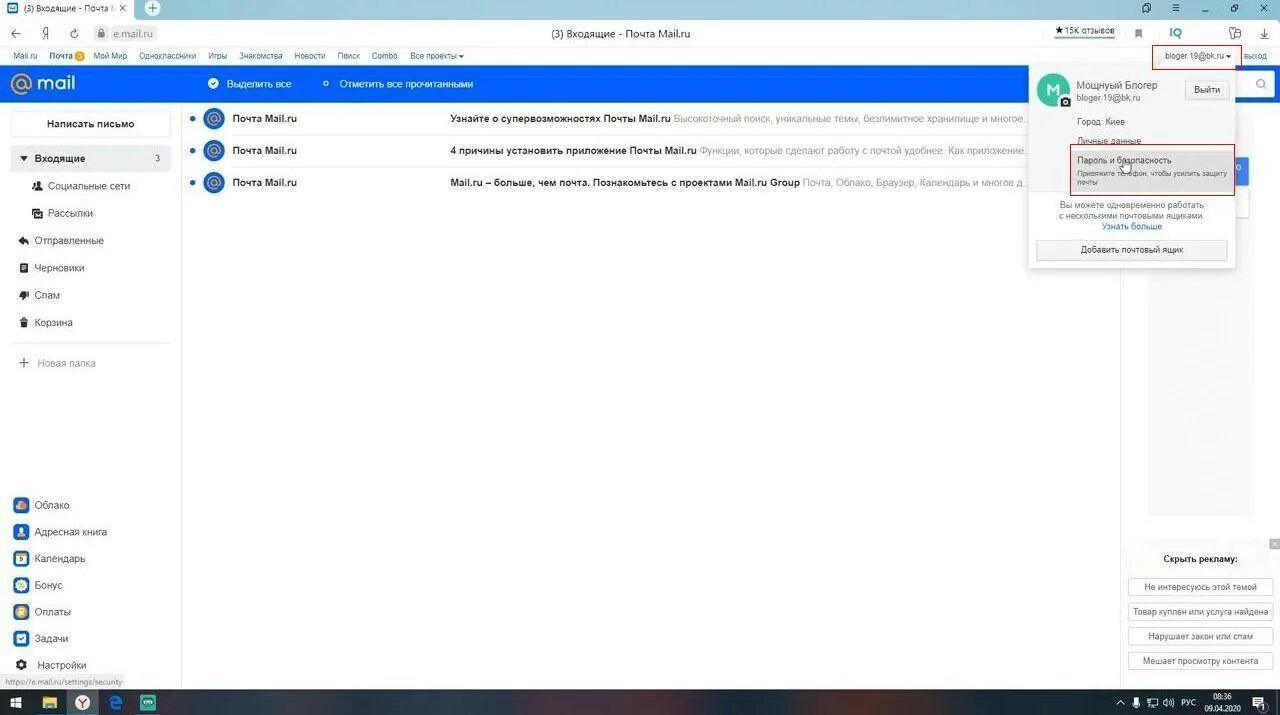Click Отметить все прочитанными

(397, 84)
